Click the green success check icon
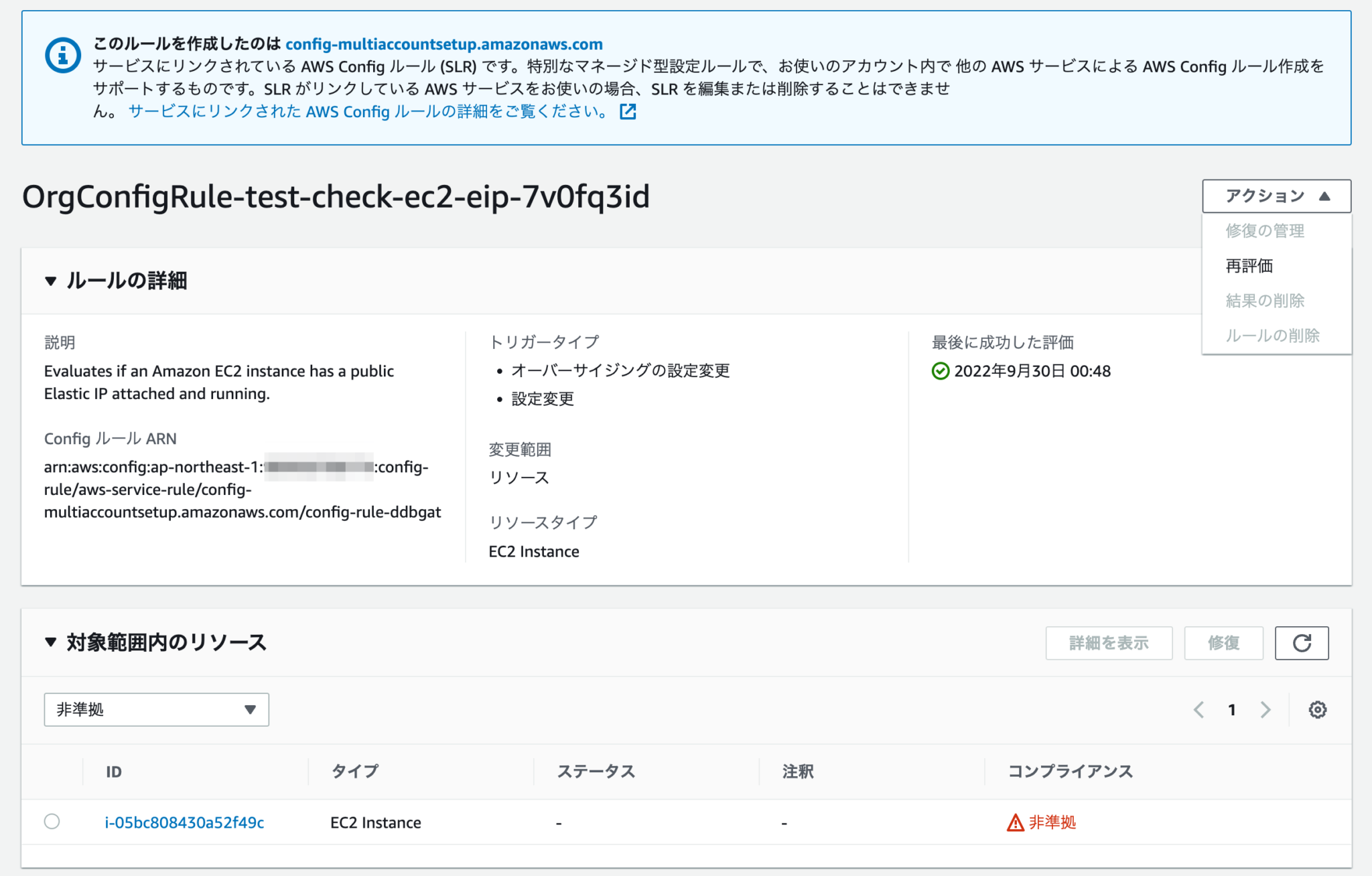 click(941, 371)
